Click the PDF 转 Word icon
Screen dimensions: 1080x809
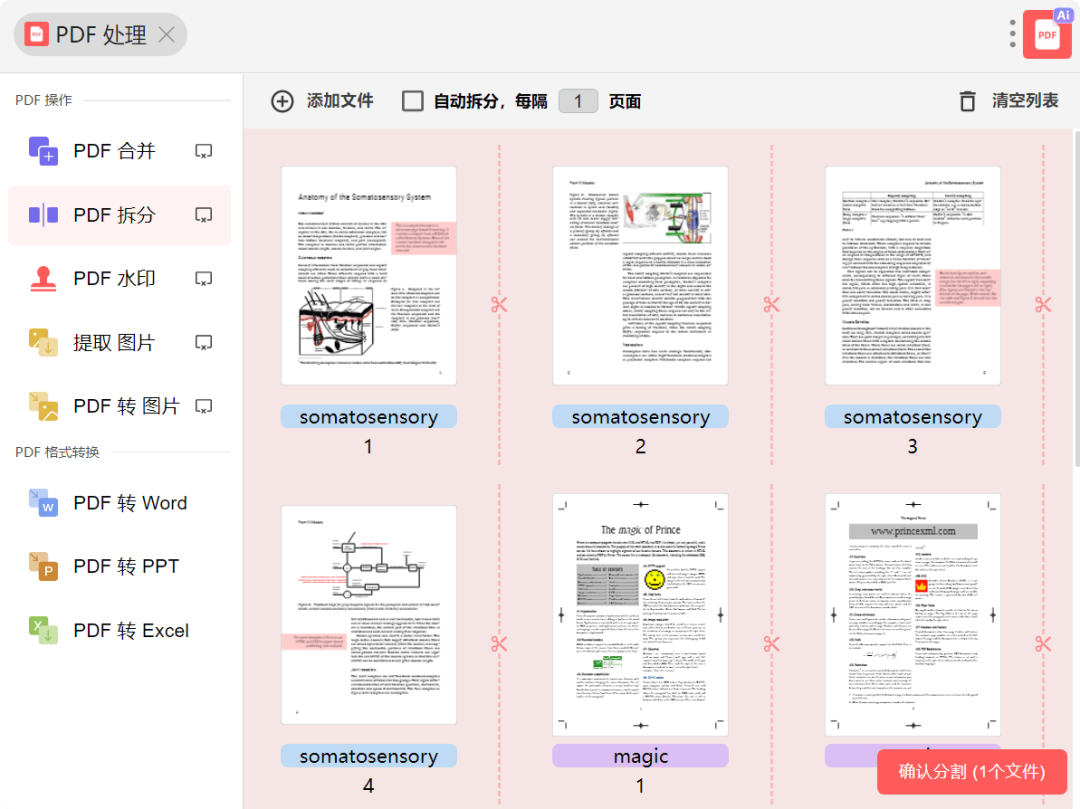click(x=43, y=503)
